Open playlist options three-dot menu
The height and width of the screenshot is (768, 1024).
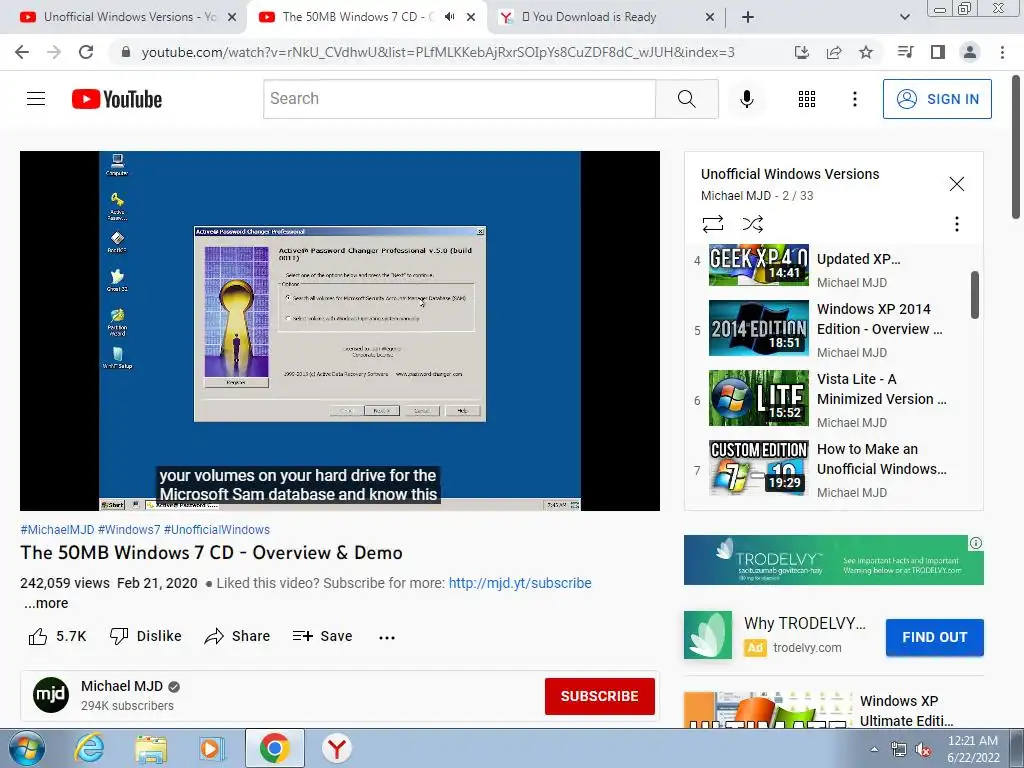(957, 224)
